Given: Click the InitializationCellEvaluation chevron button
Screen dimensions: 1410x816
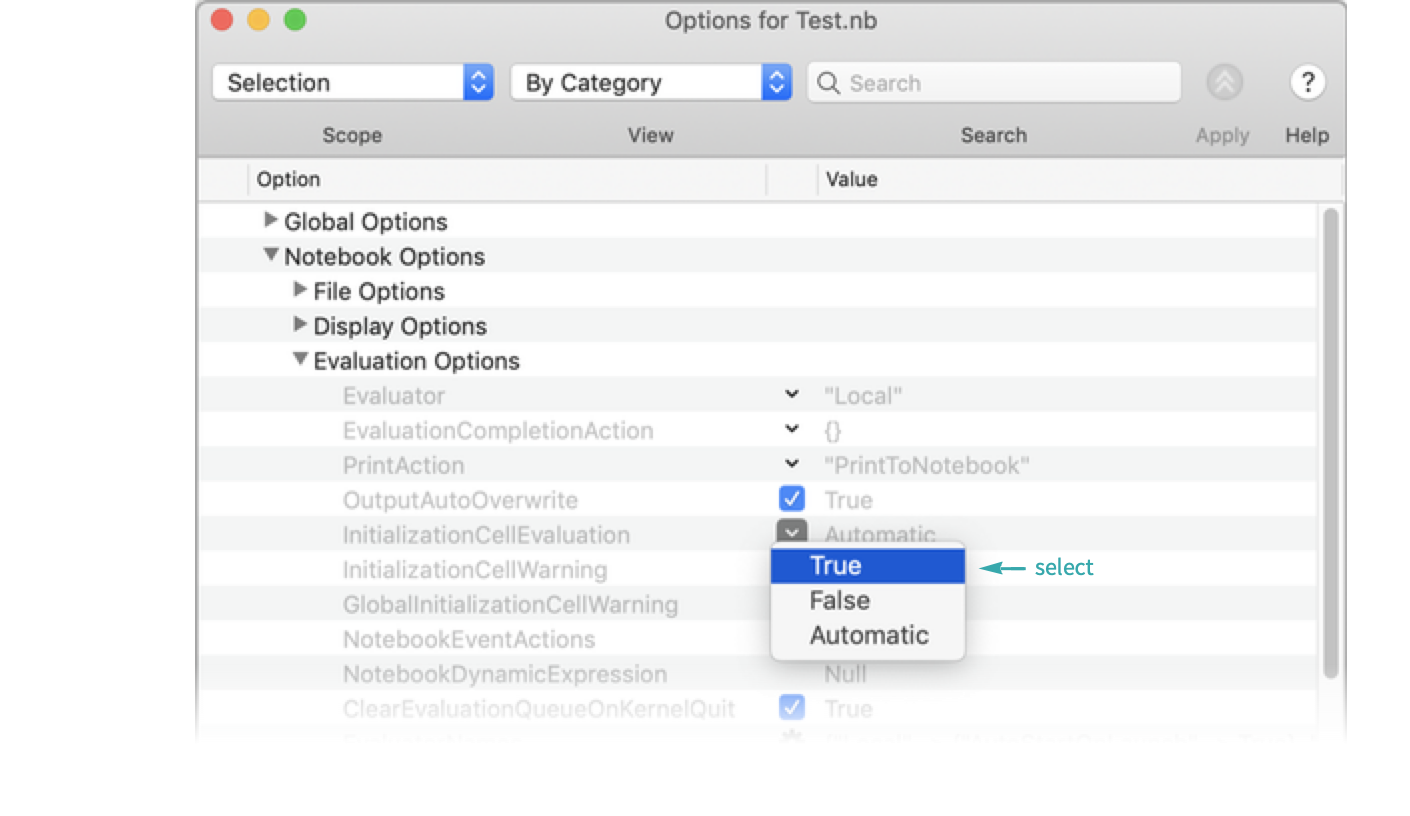Looking at the screenshot, I should tap(791, 533).
